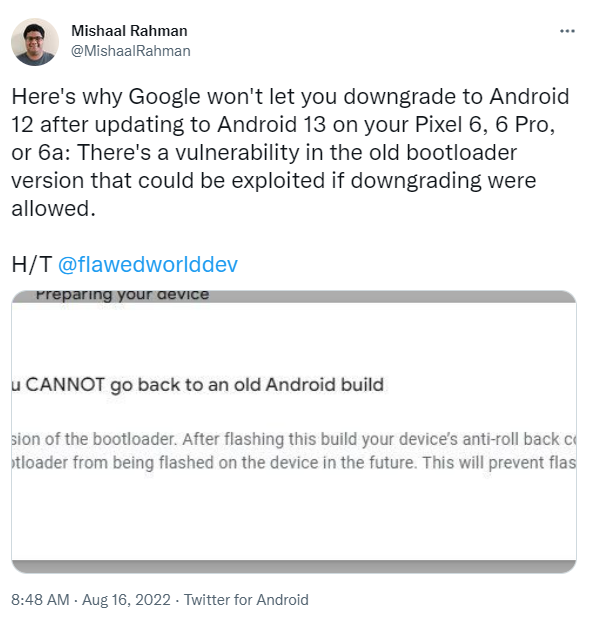590x622 pixels.
Task: Click the gray bar at image bottom
Action: click(x=294, y=566)
